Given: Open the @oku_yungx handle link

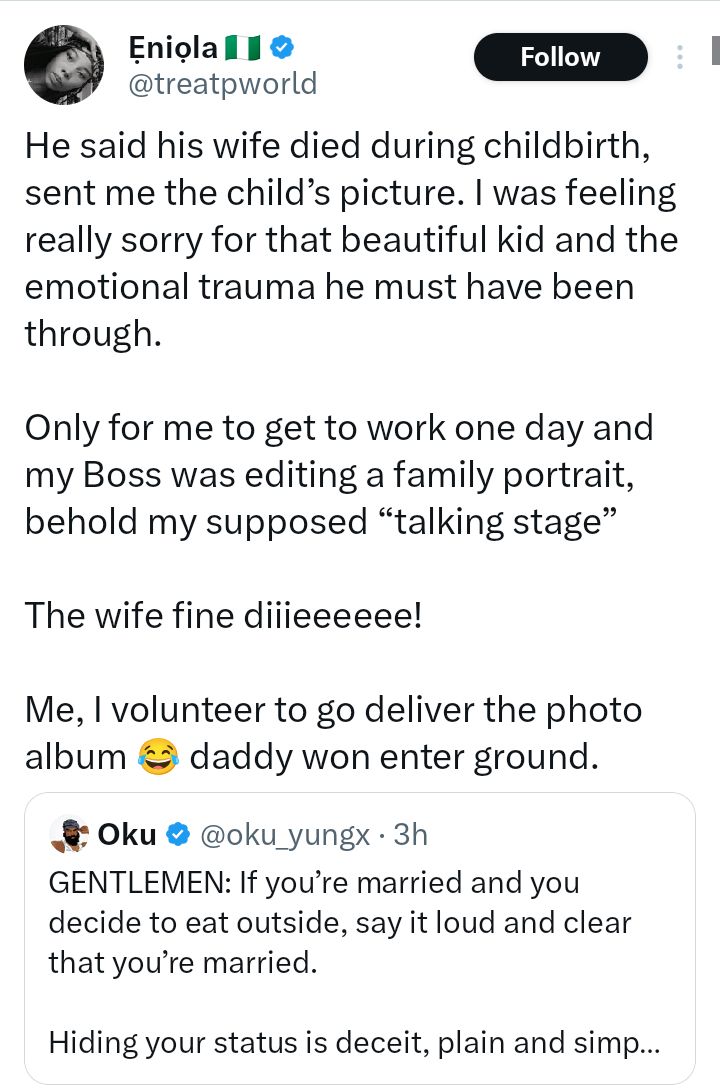Looking at the screenshot, I should (282, 834).
